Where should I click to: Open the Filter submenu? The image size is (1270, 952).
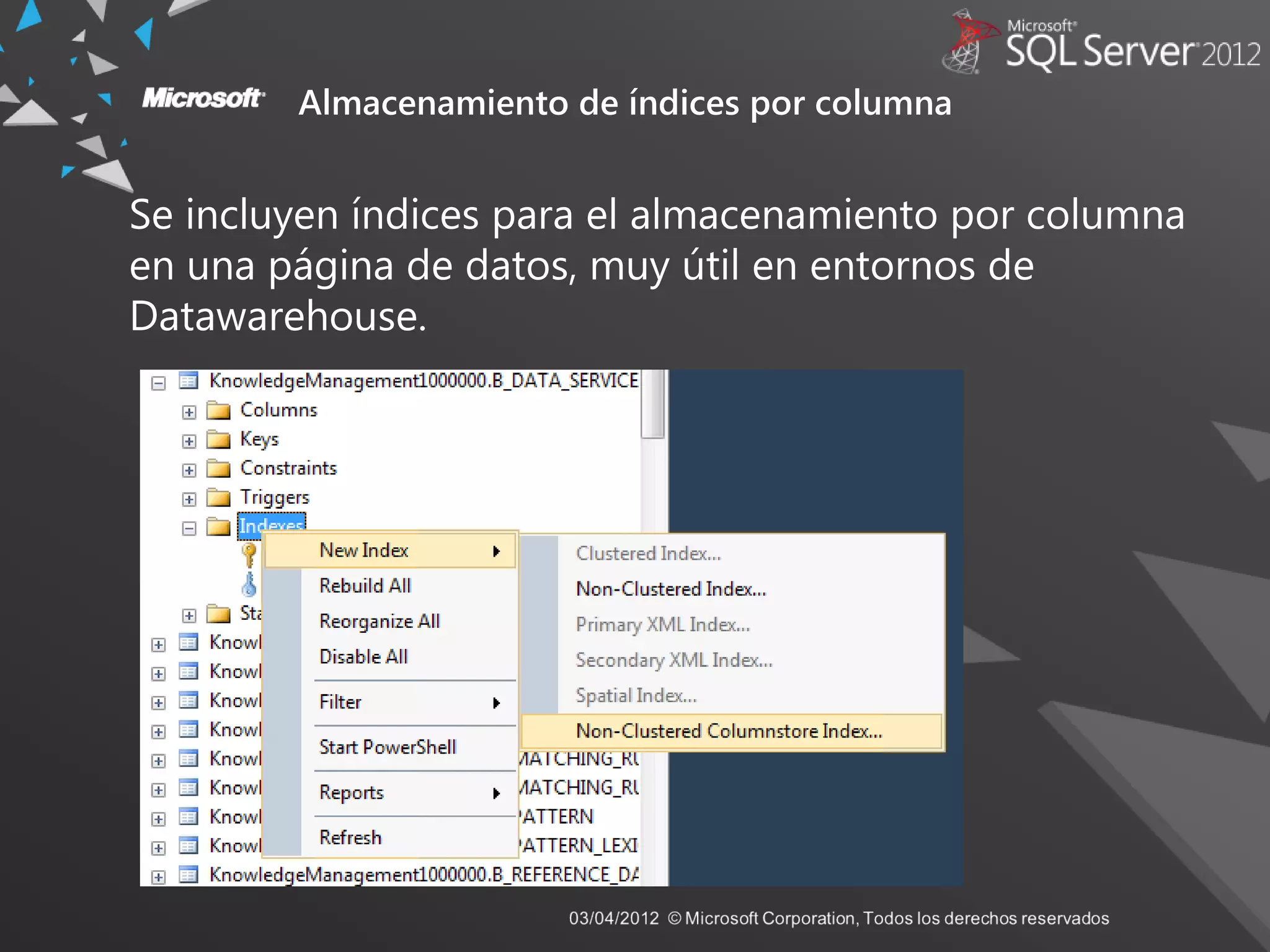tap(391, 702)
